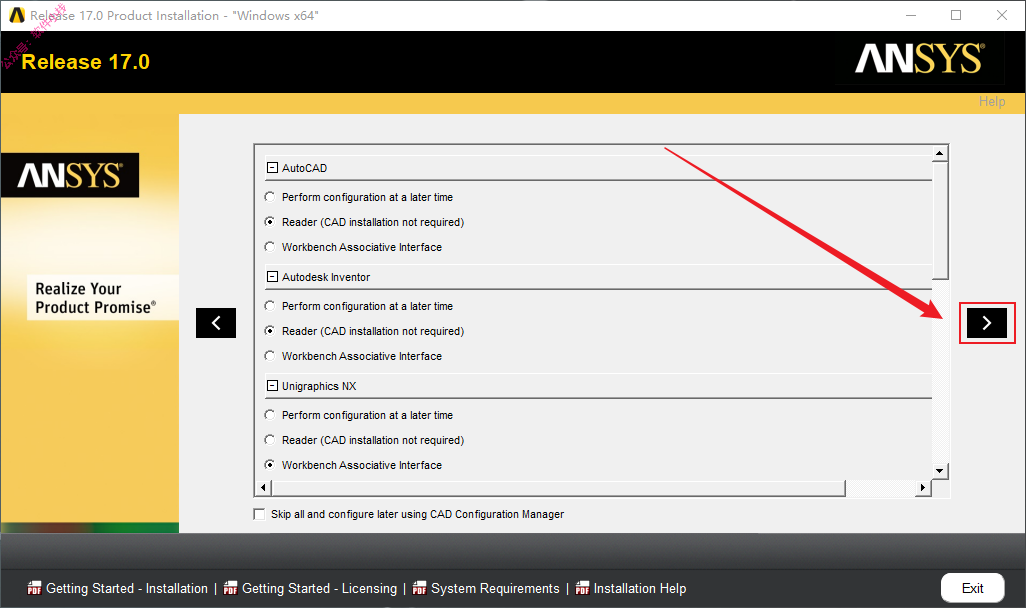Screen dimensions: 1026x608
Task: Select Autodesk Inventor Reader option
Action: (270, 331)
